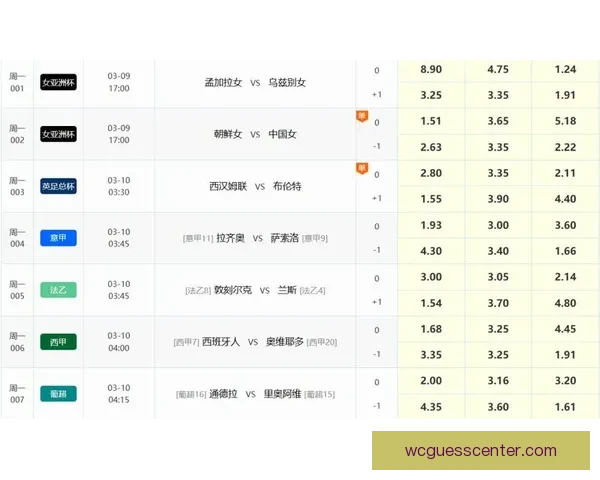Choose 3.40 handicap draw odds in match 004

coord(498,251)
